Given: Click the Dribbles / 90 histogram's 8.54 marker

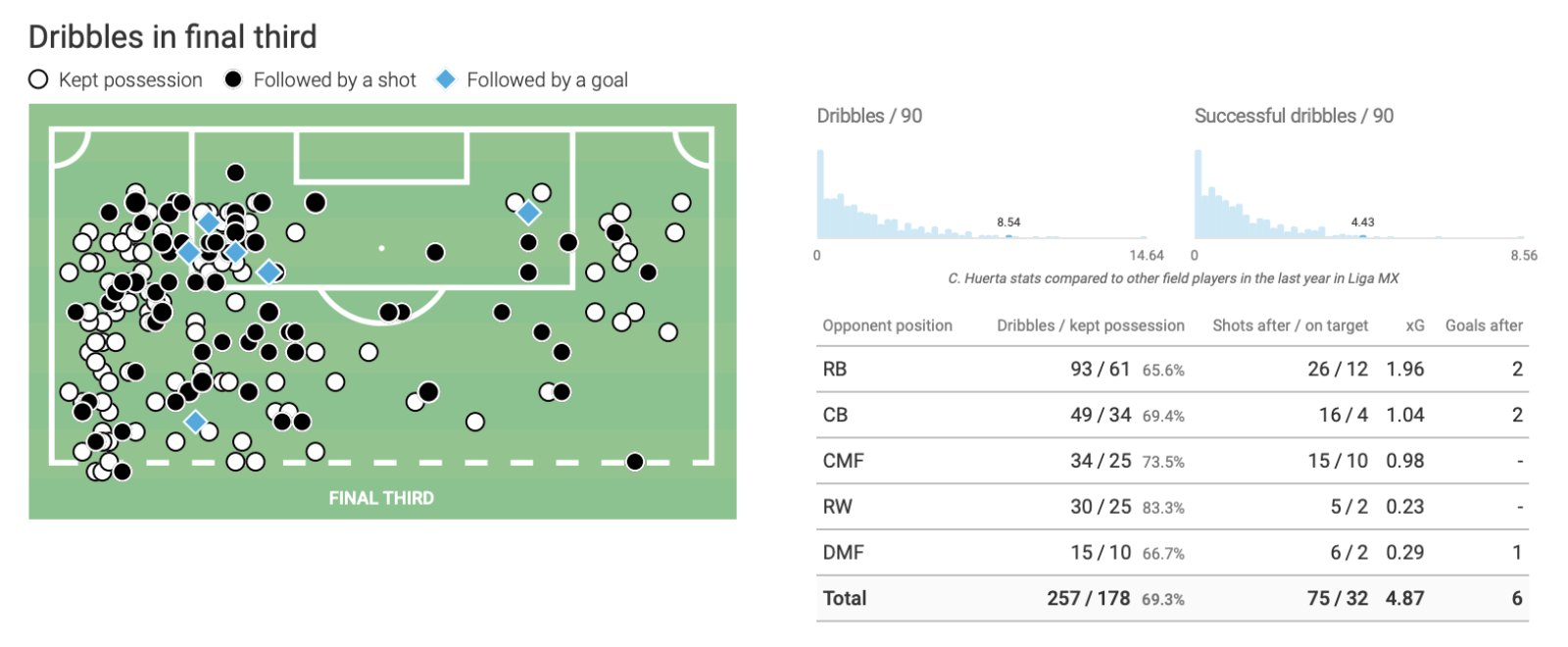Looking at the screenshot, I should coord(1008,236).
